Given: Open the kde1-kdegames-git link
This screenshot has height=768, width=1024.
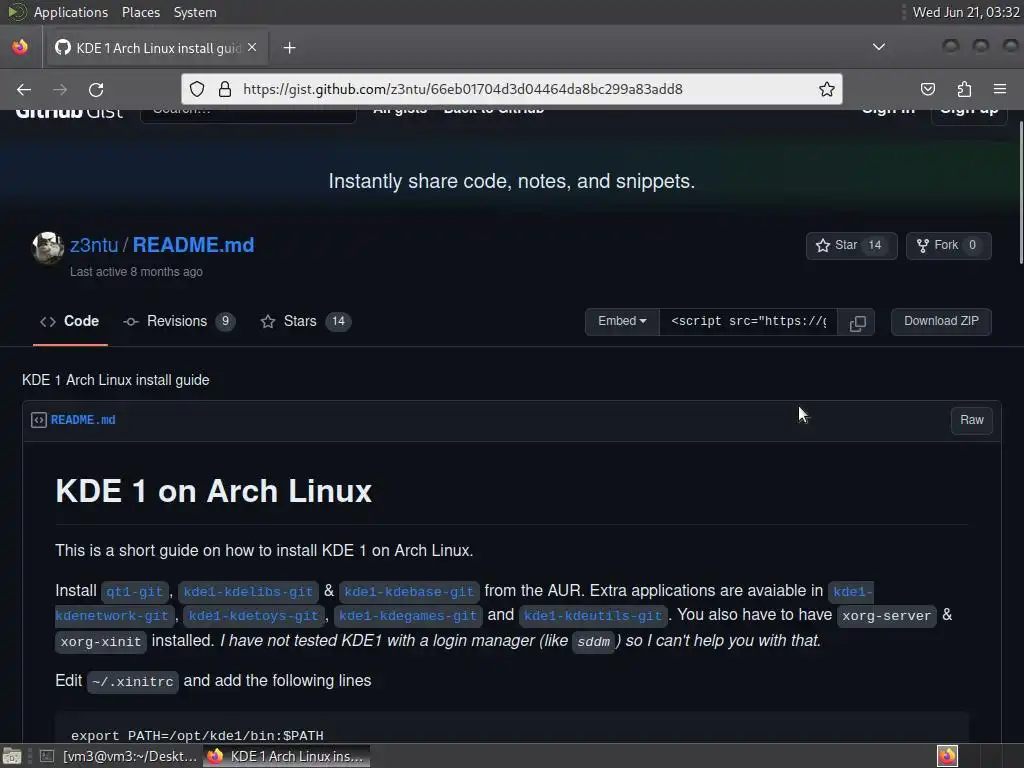Looking at the screenshot, I should [408, 616].
